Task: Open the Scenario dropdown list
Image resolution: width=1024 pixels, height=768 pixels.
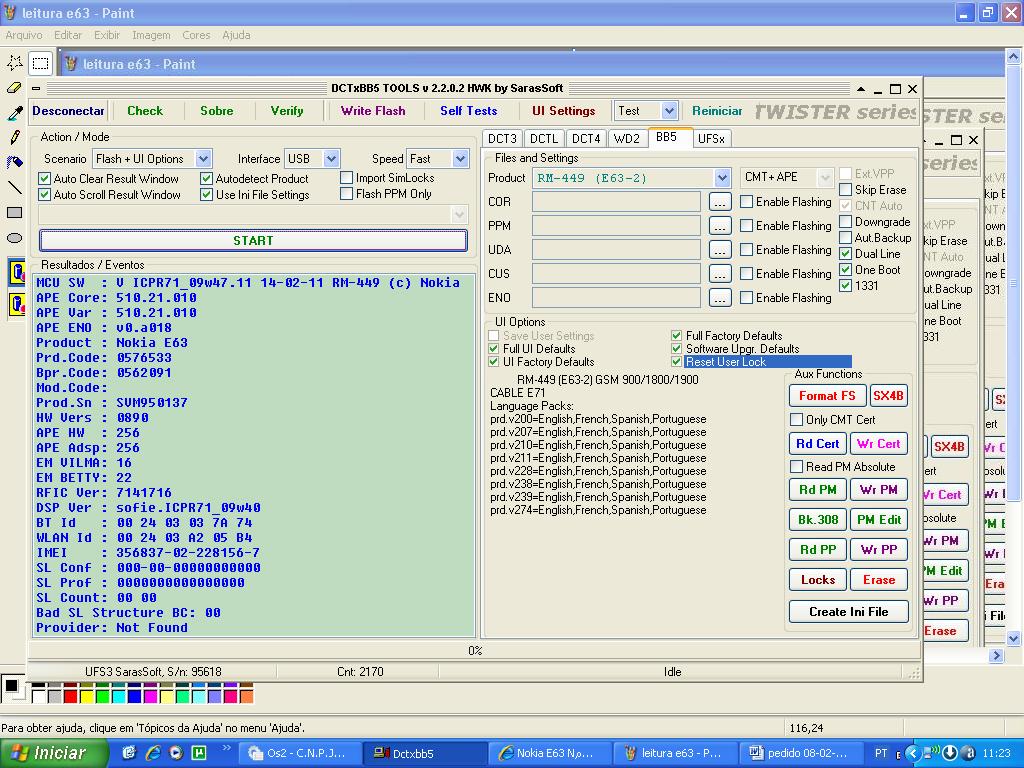Action: [x=203, y=159]
